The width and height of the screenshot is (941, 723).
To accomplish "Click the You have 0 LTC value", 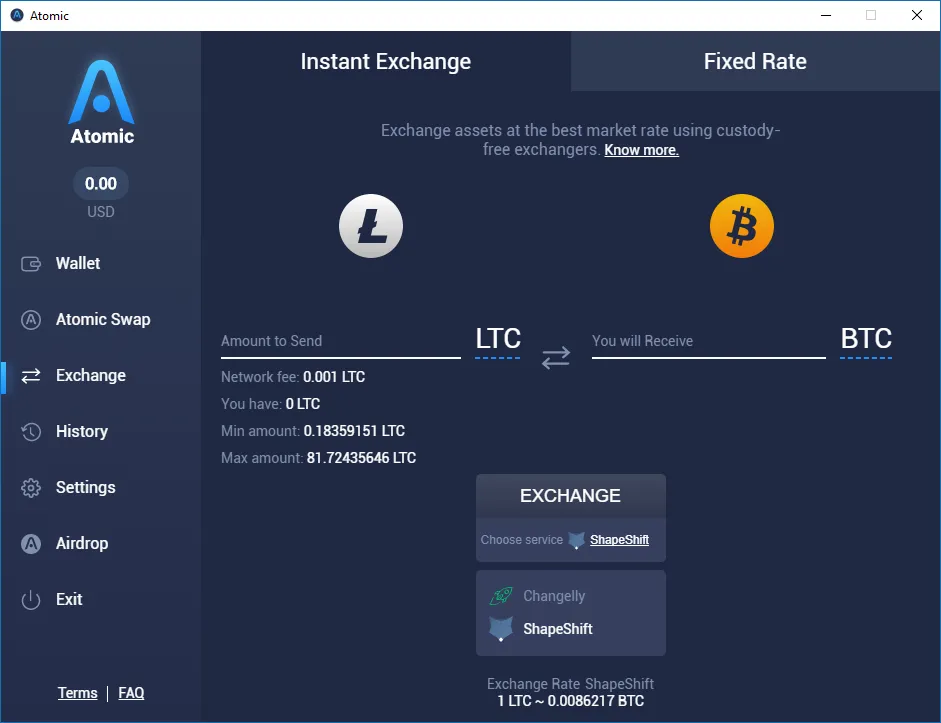I will (302, 404).
